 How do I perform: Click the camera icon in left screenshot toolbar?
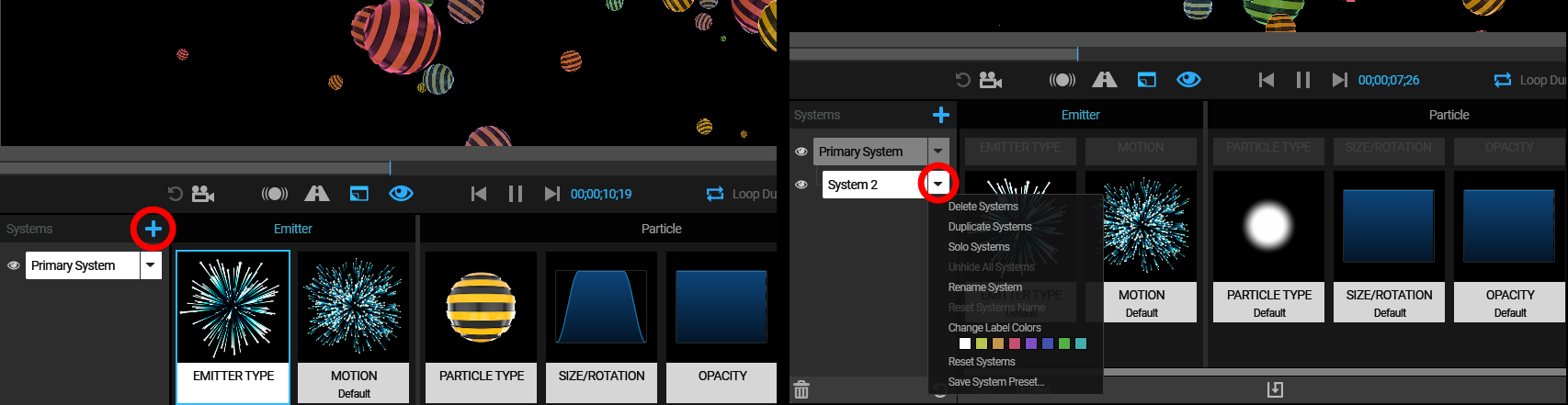[203, 194]
